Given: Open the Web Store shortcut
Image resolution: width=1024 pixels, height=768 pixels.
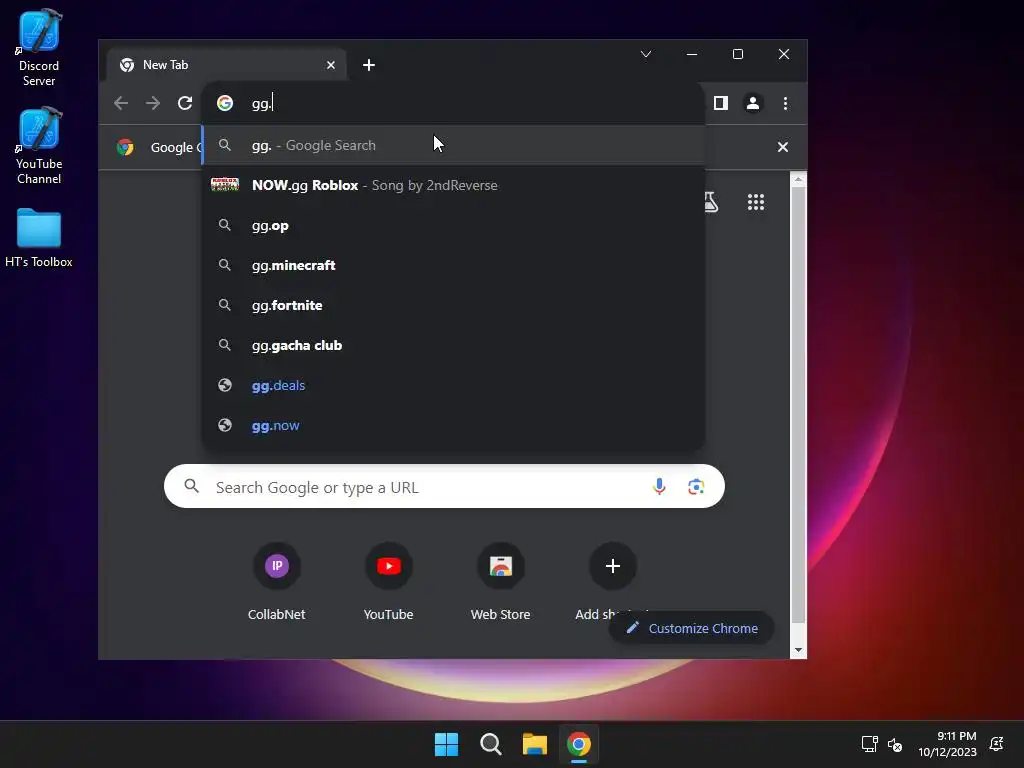Looking at the screenshot, I should pyautogui.click(x=501, y=581).
